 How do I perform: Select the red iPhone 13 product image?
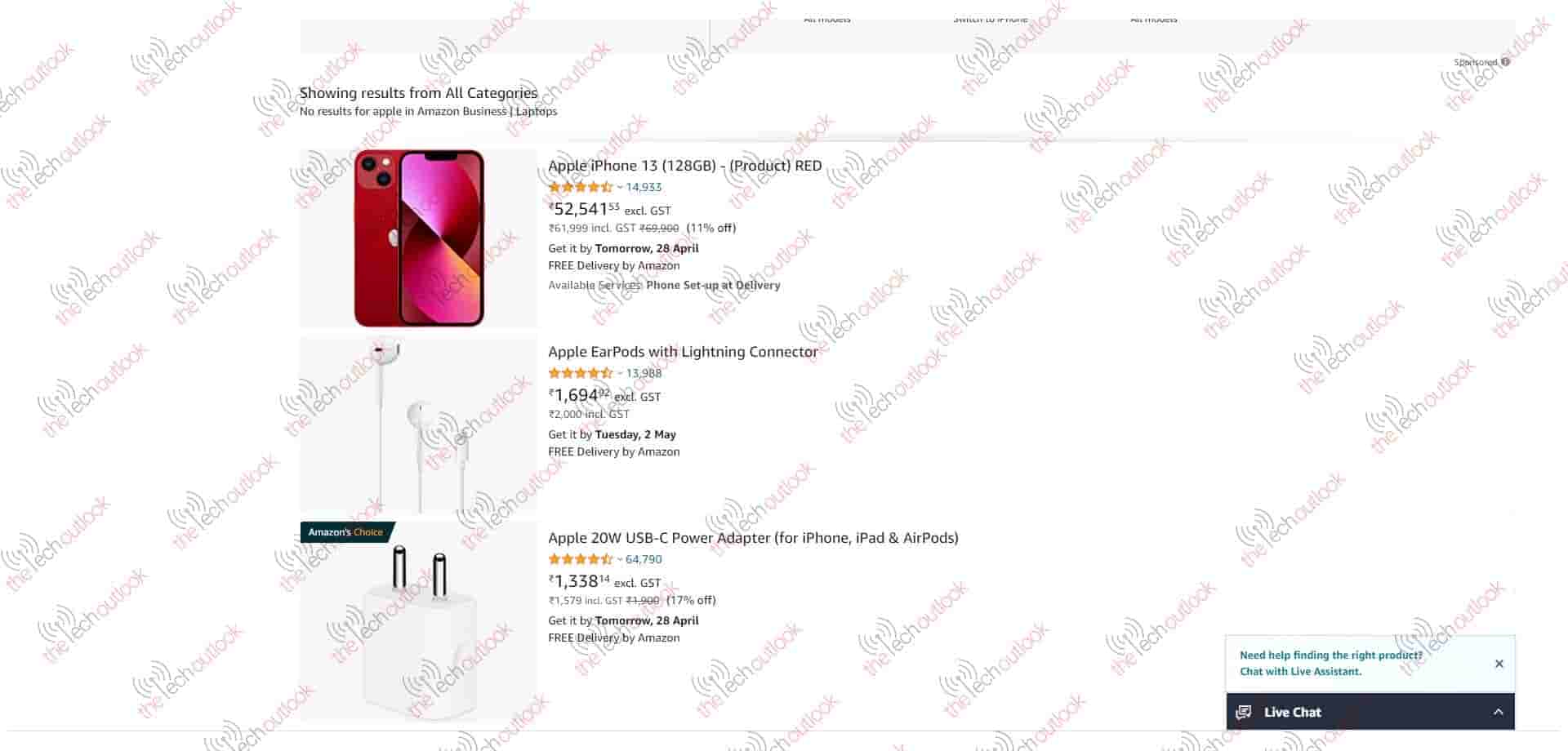click(x=419, y=238)
